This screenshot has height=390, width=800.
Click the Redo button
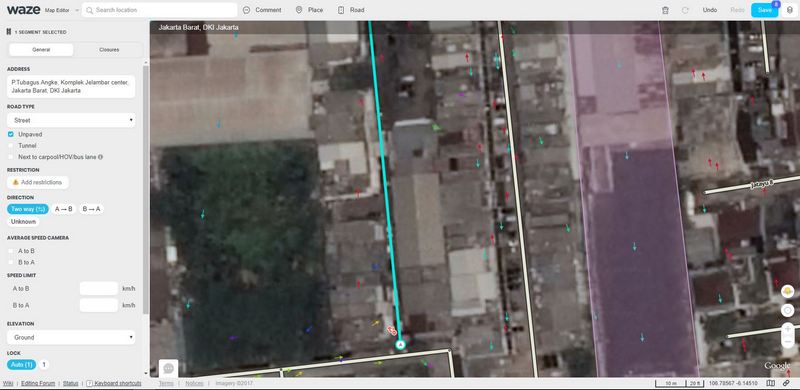(737, 10)
